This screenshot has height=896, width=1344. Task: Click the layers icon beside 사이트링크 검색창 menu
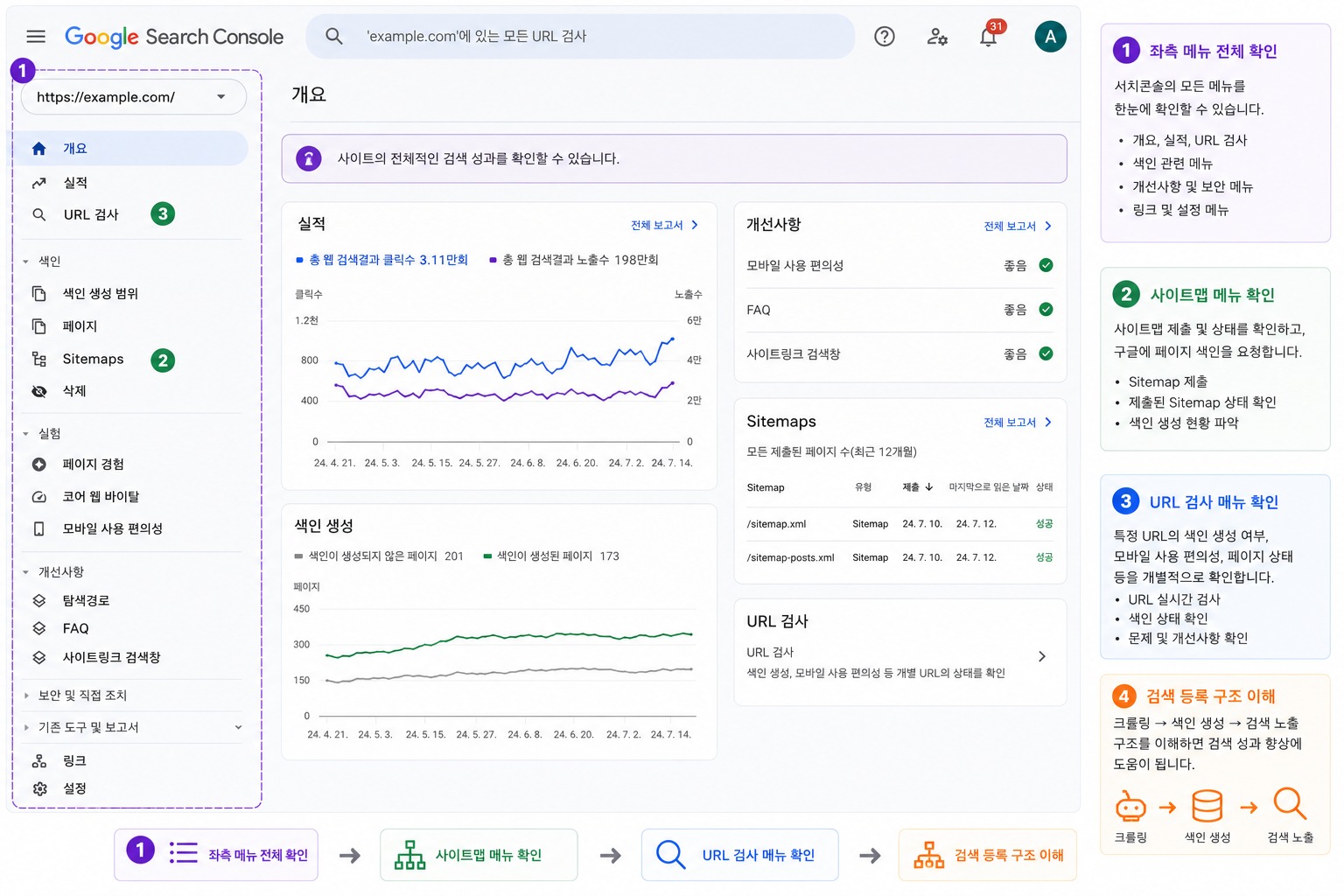[38, 657]
